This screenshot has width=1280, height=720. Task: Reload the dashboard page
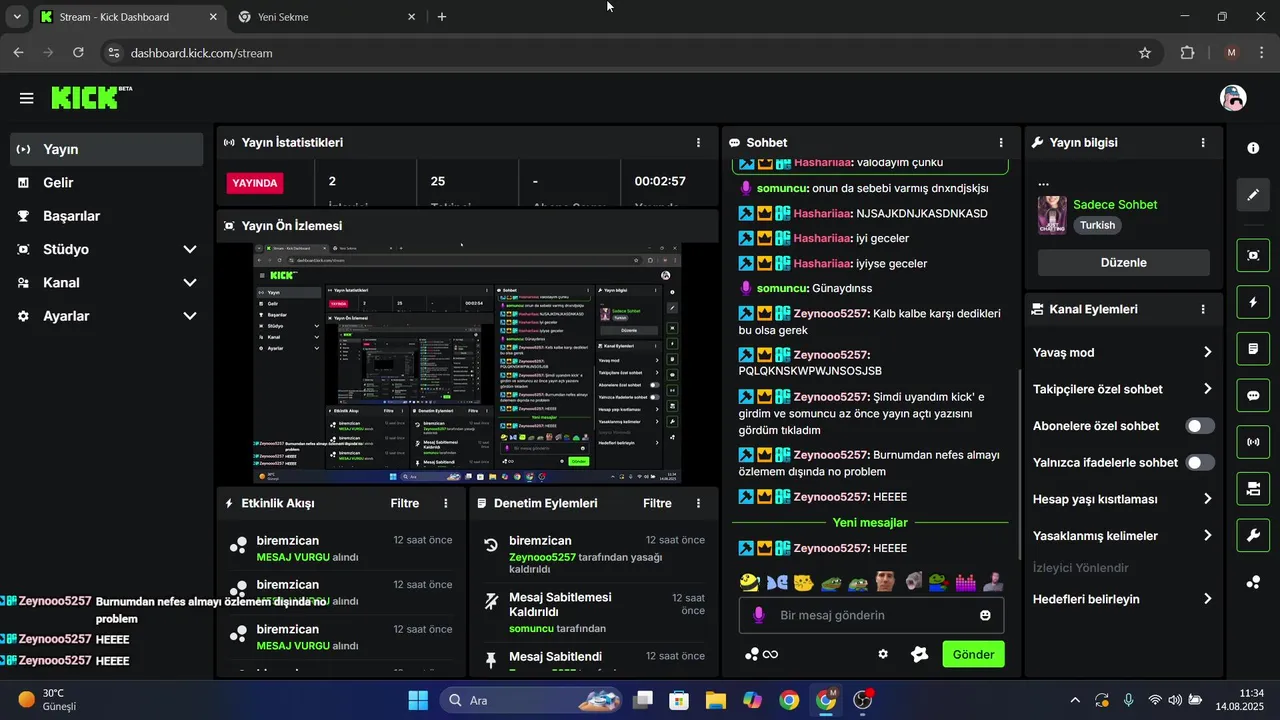(78, 53)
